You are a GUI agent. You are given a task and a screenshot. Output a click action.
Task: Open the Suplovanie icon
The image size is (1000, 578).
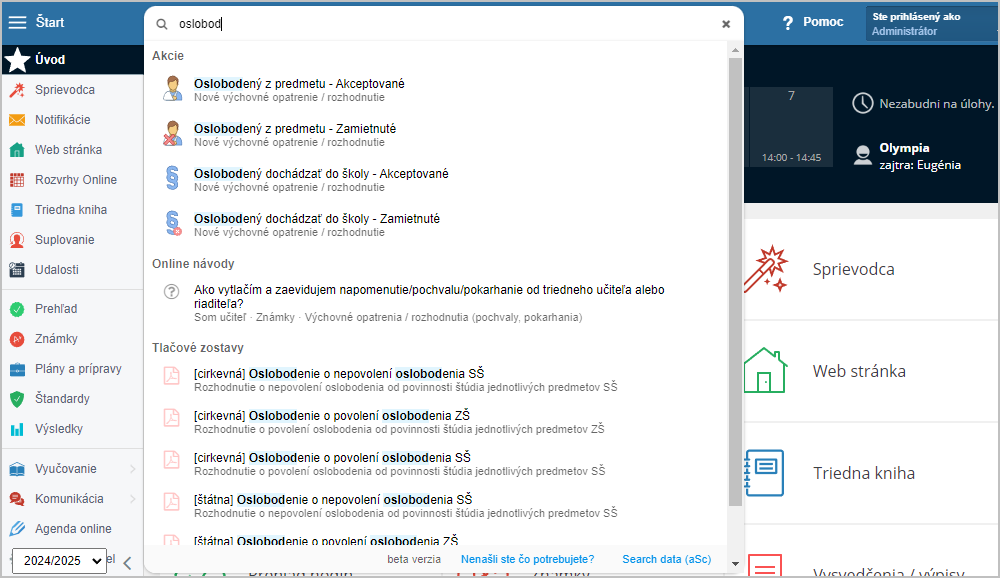17,240
